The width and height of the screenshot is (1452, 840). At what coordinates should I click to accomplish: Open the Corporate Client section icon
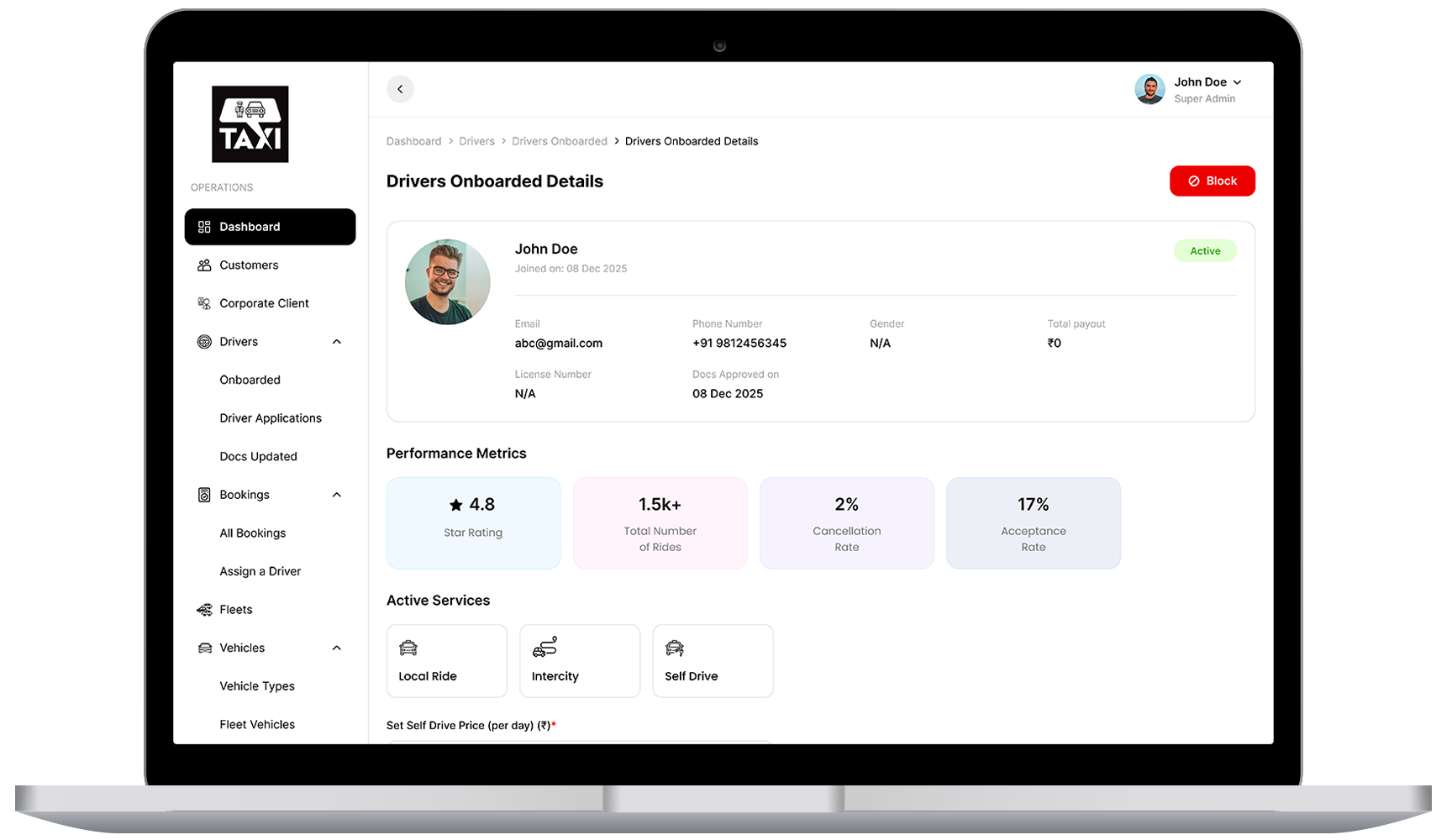[x=204, y=303]
